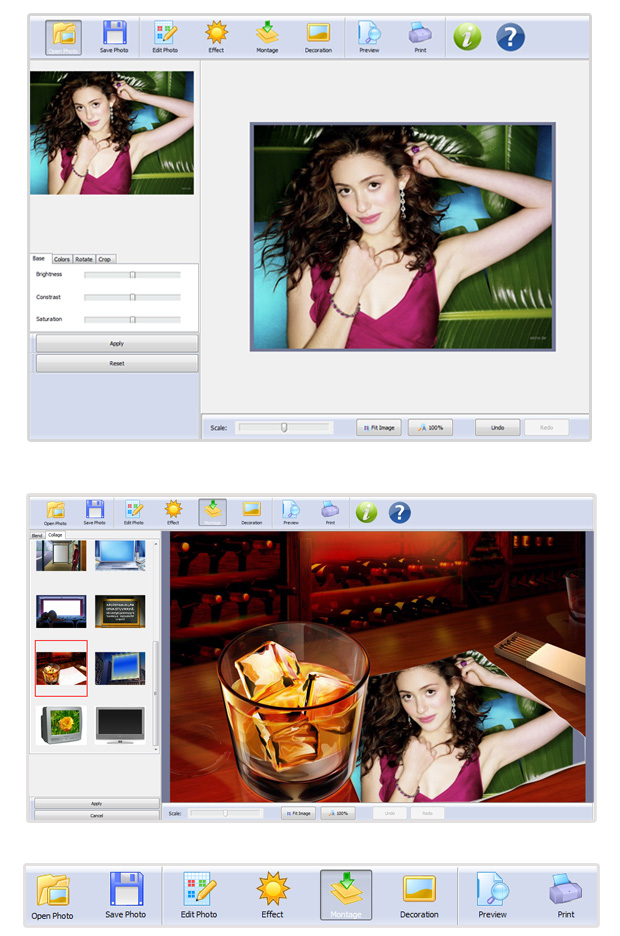Switch to the Blend tab

37,535
